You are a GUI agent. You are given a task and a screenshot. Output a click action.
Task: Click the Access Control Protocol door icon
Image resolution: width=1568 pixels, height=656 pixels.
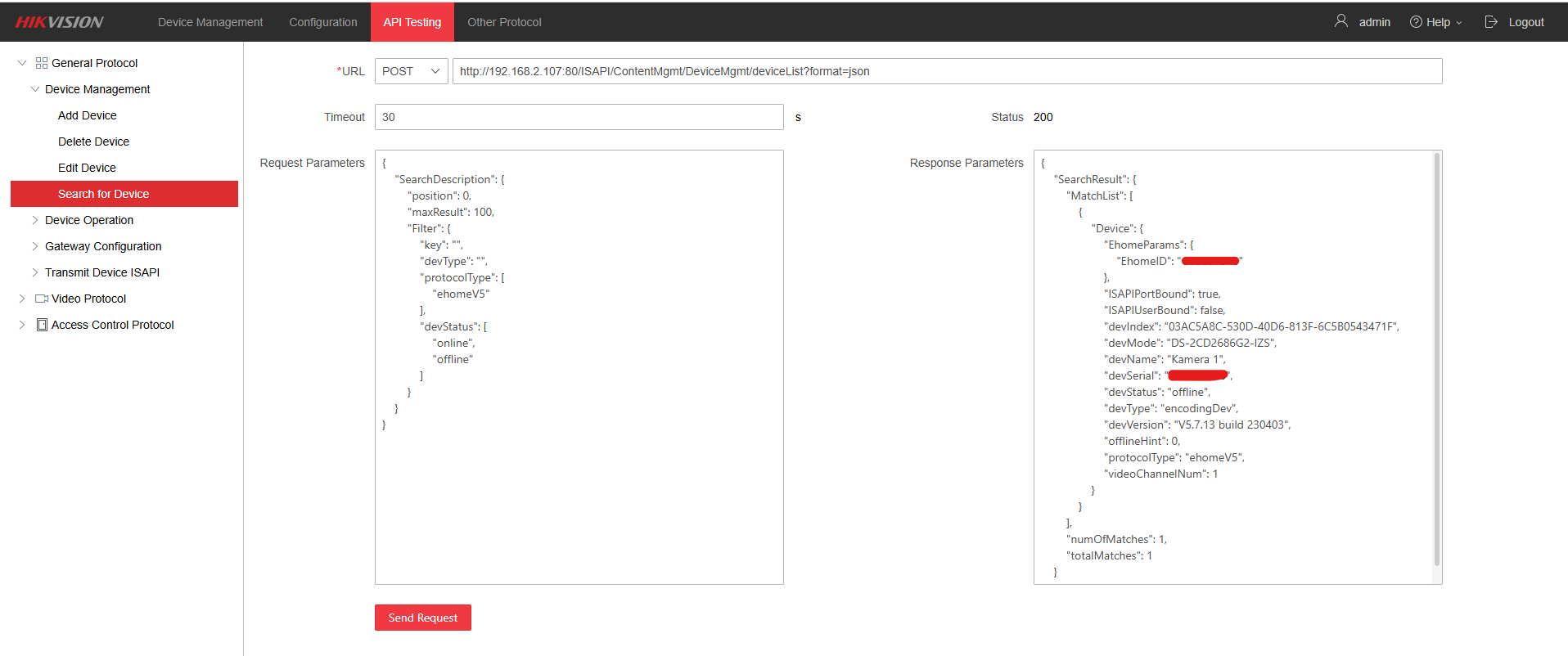point(42,325)
